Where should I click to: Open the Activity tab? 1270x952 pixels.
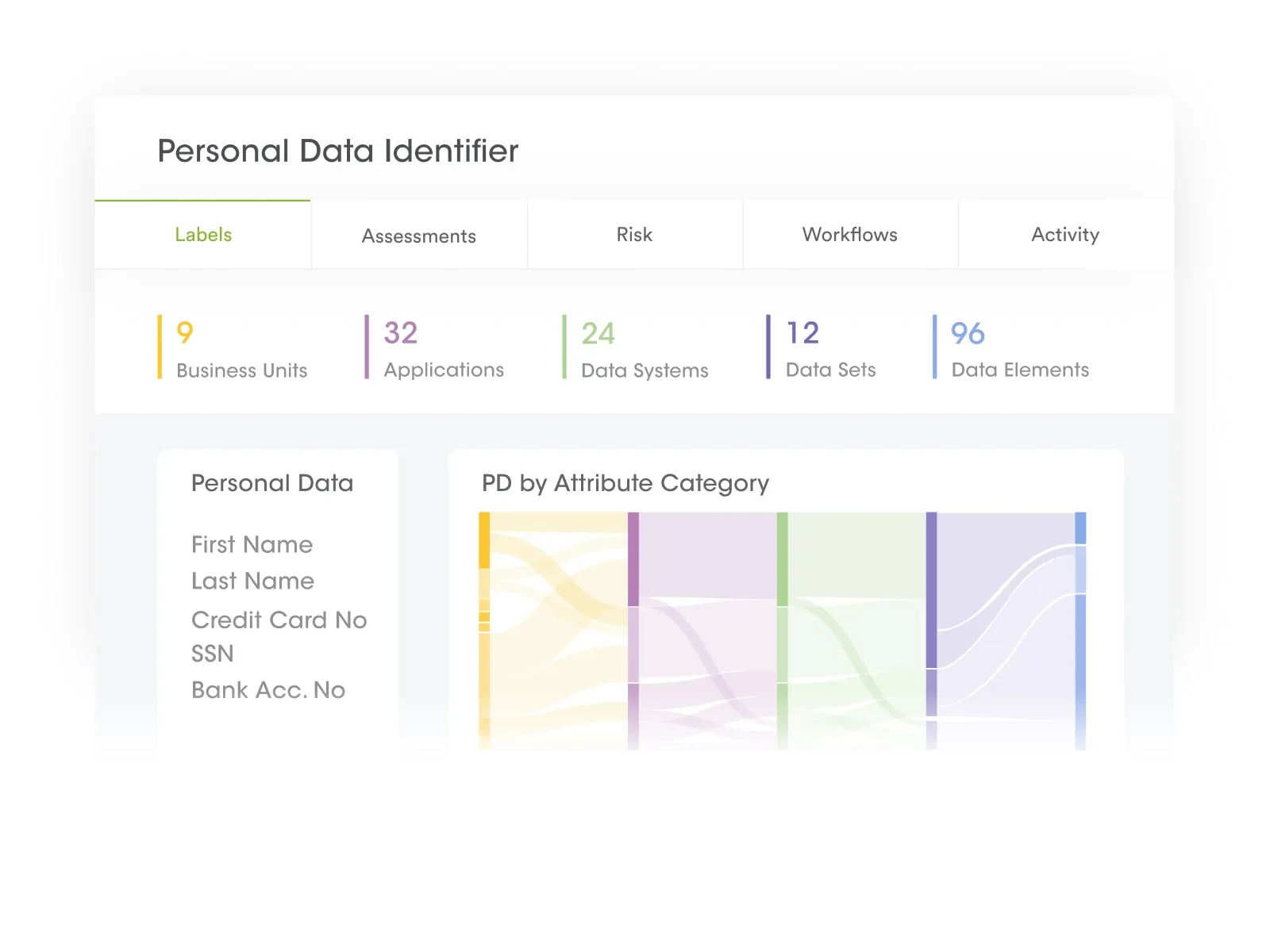point(1064,235)
